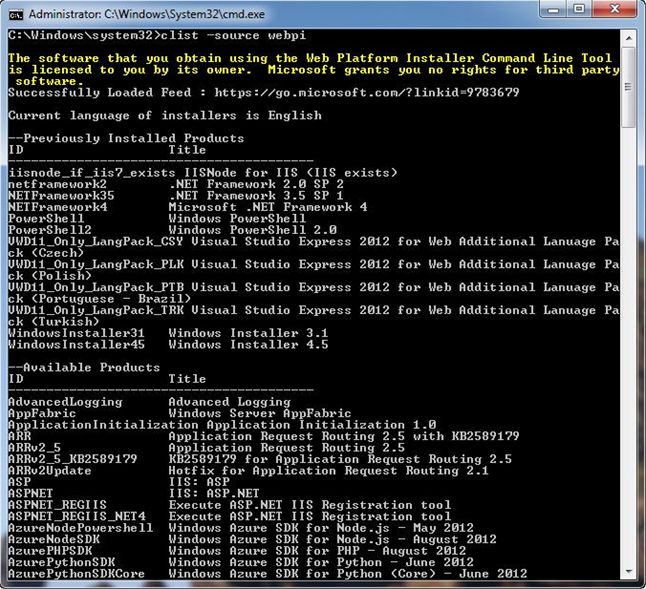Click the 'ASPNET_REGIIS_NET4' ID entry
The height and width of the screenshot is (589, 646).
pyautogui.click(x=77, y=517)
